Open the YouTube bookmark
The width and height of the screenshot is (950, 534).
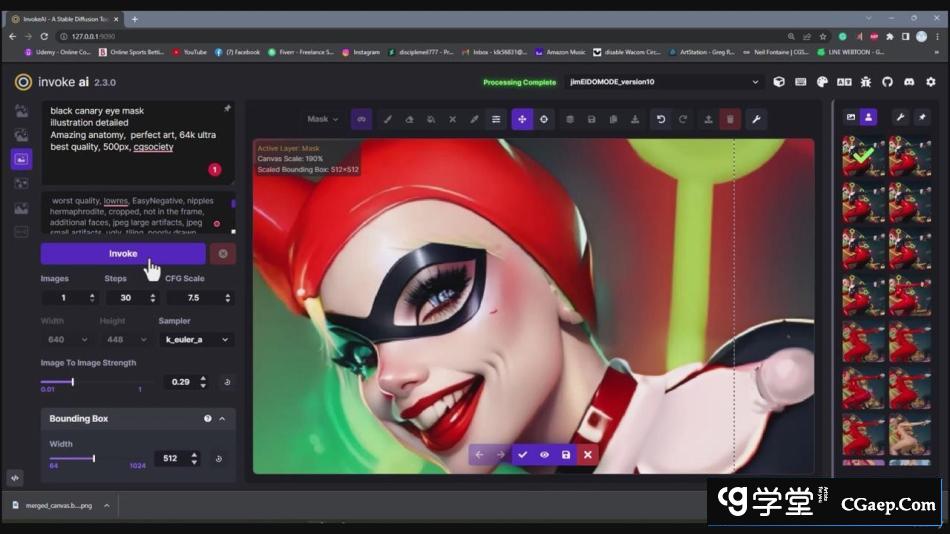[x=190, y=52]
